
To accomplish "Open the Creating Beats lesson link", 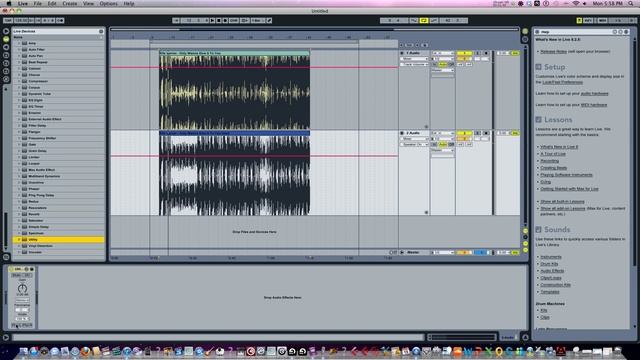I will point(553,168).
